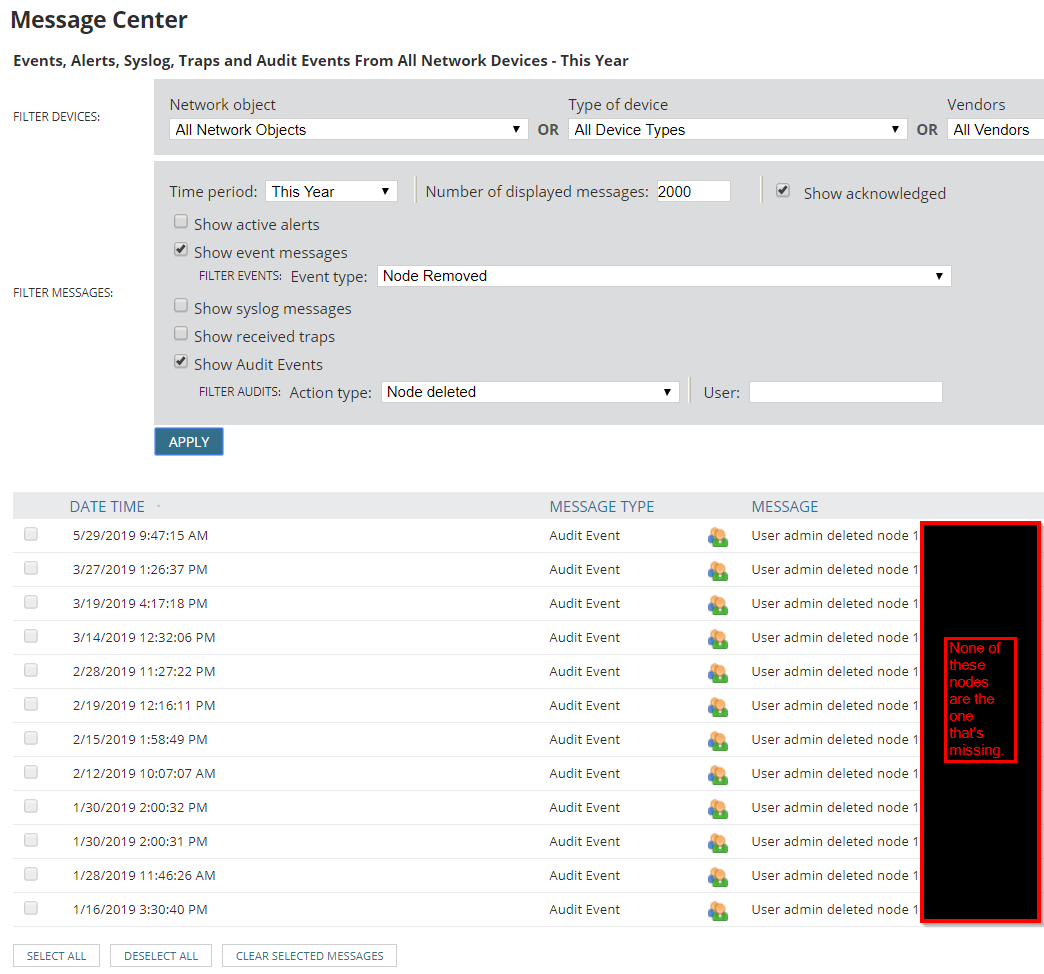Click audit event icon for 2/19/2019 12:16:11 PM row
Screen dimensions: 1044x974
click(718, 706)
